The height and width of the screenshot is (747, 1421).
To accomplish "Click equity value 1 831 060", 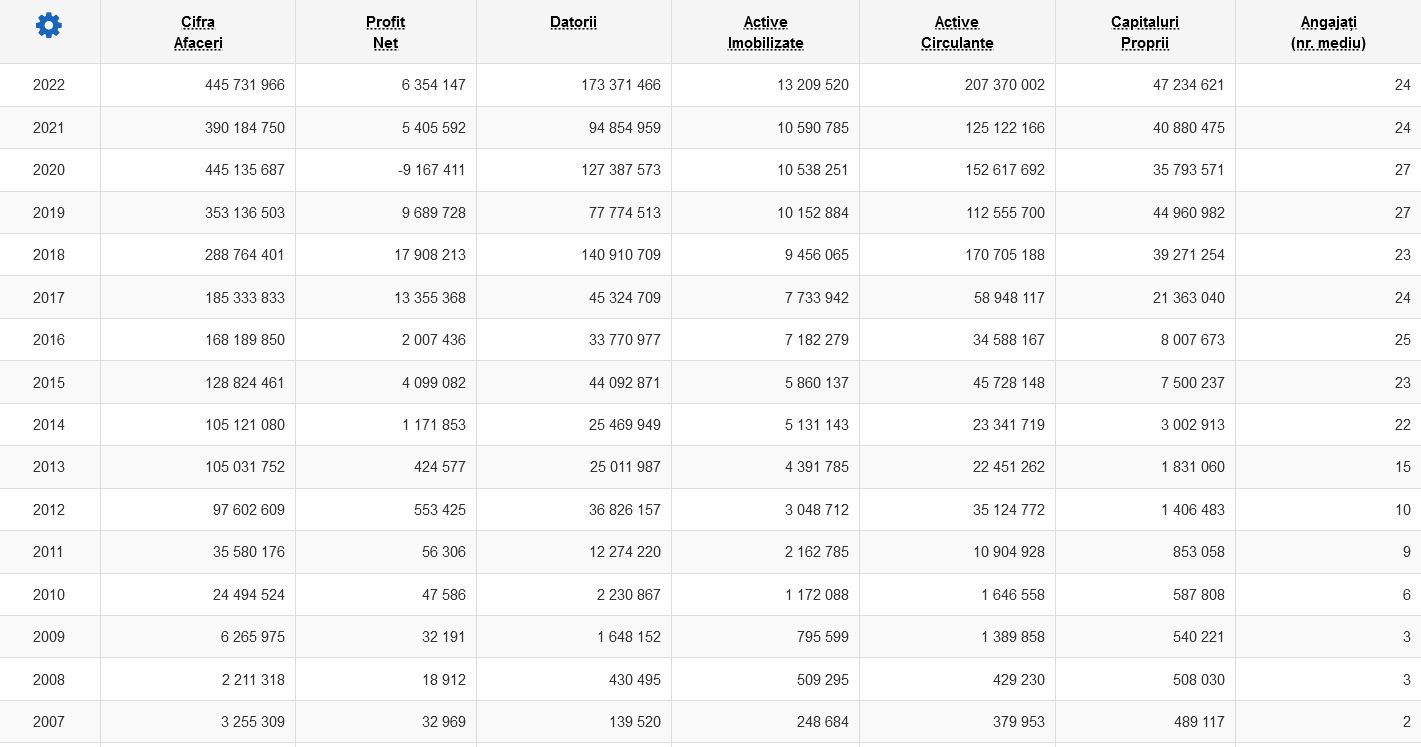I will coord(1193,467).
